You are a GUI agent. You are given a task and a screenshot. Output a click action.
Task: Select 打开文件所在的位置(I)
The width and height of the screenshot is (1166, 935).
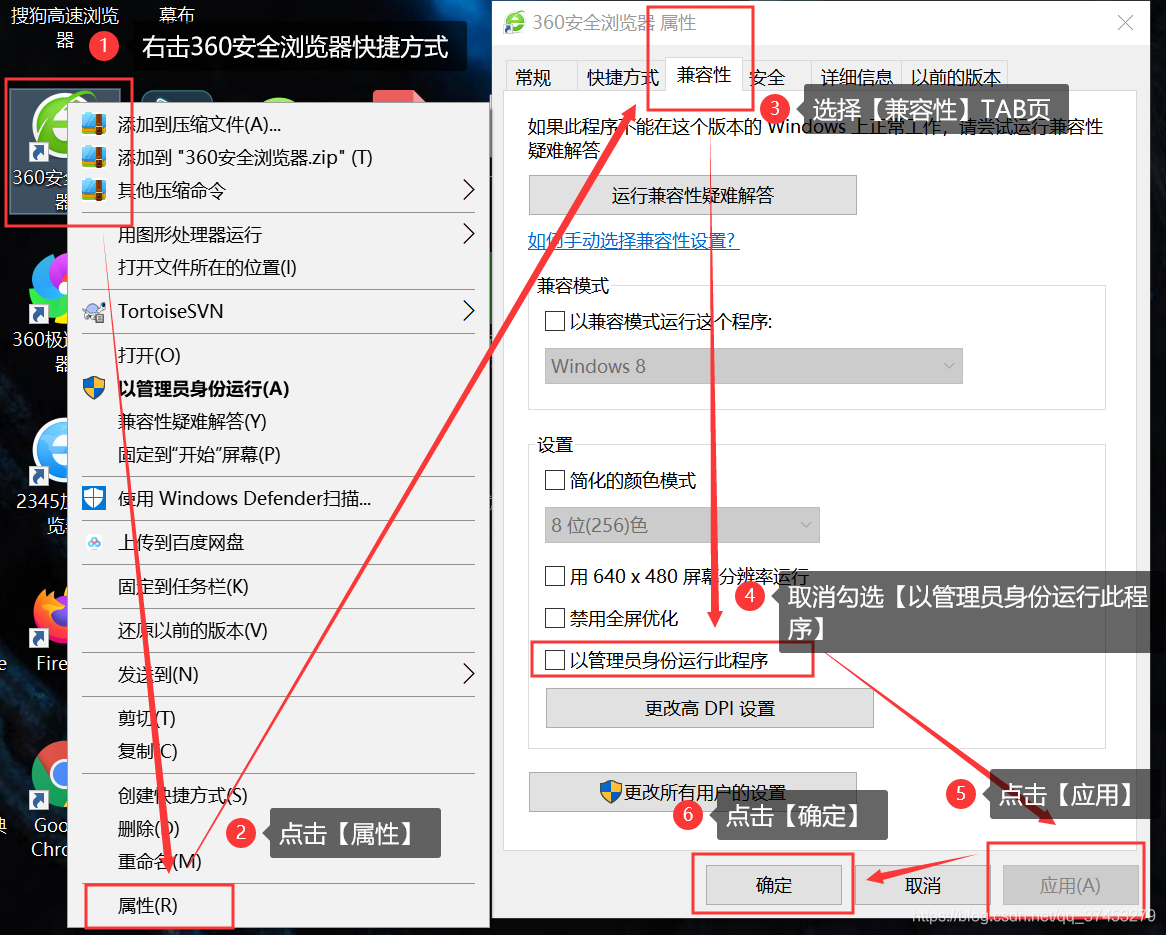coord(278,267)
